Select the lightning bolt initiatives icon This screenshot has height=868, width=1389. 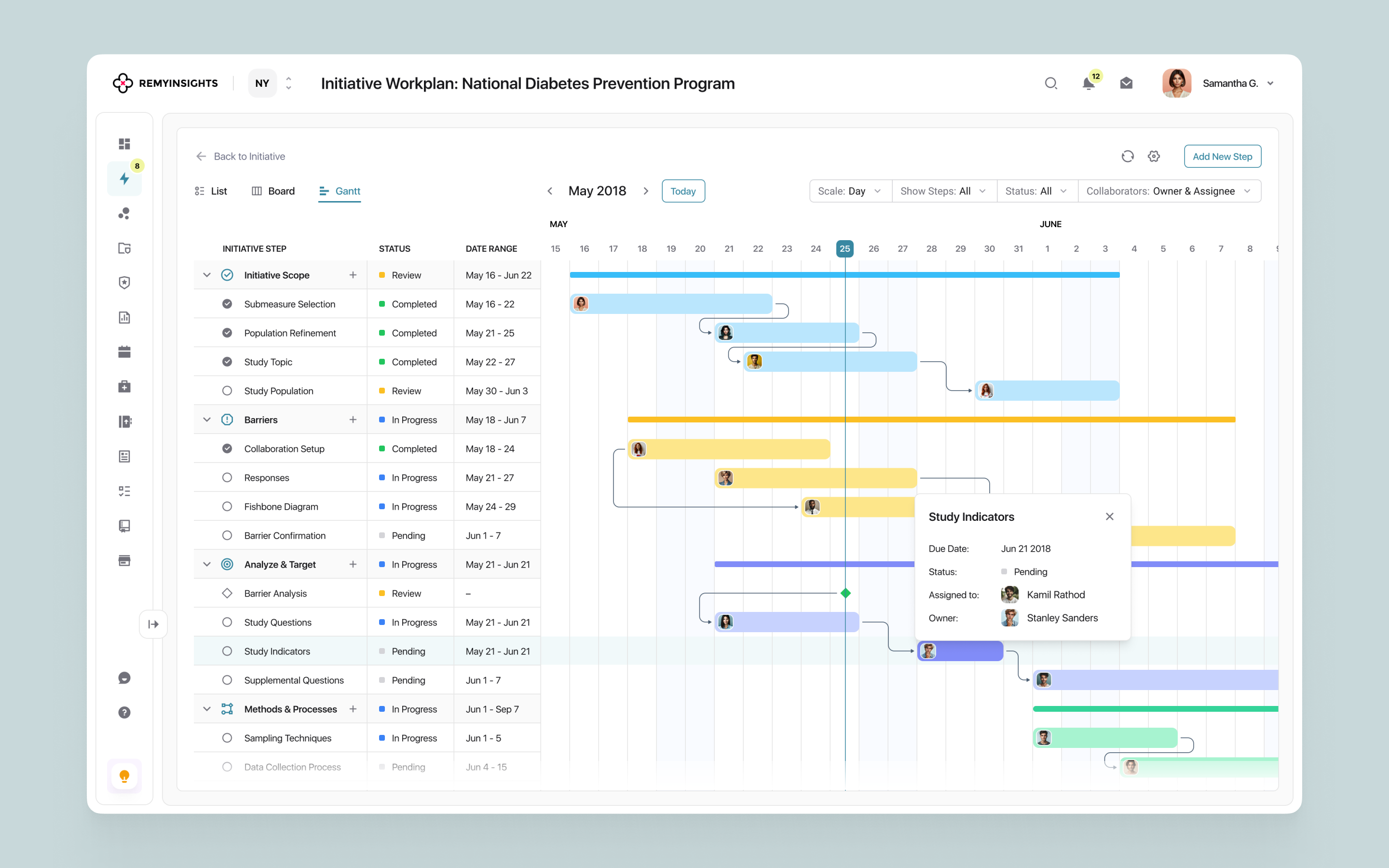tap(124, 178)
